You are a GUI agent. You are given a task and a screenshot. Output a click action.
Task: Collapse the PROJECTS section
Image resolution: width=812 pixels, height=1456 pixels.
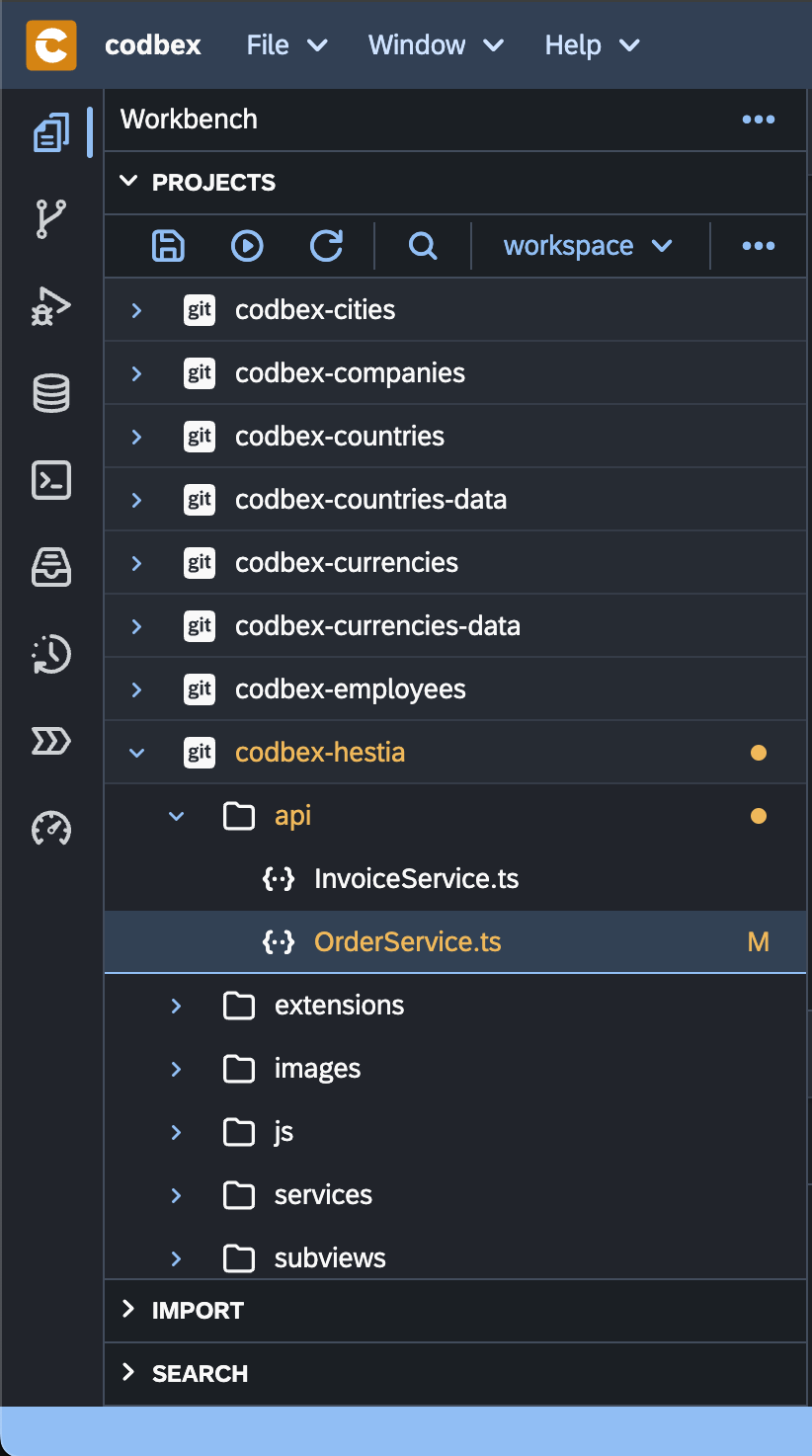click(128, 182)
